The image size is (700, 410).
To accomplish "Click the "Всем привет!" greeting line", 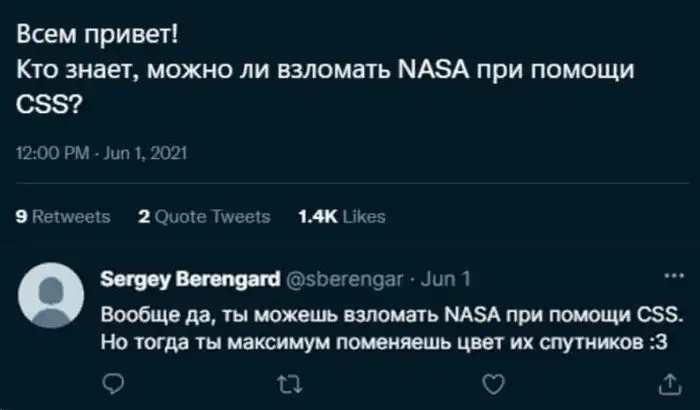I will point(99,38).
